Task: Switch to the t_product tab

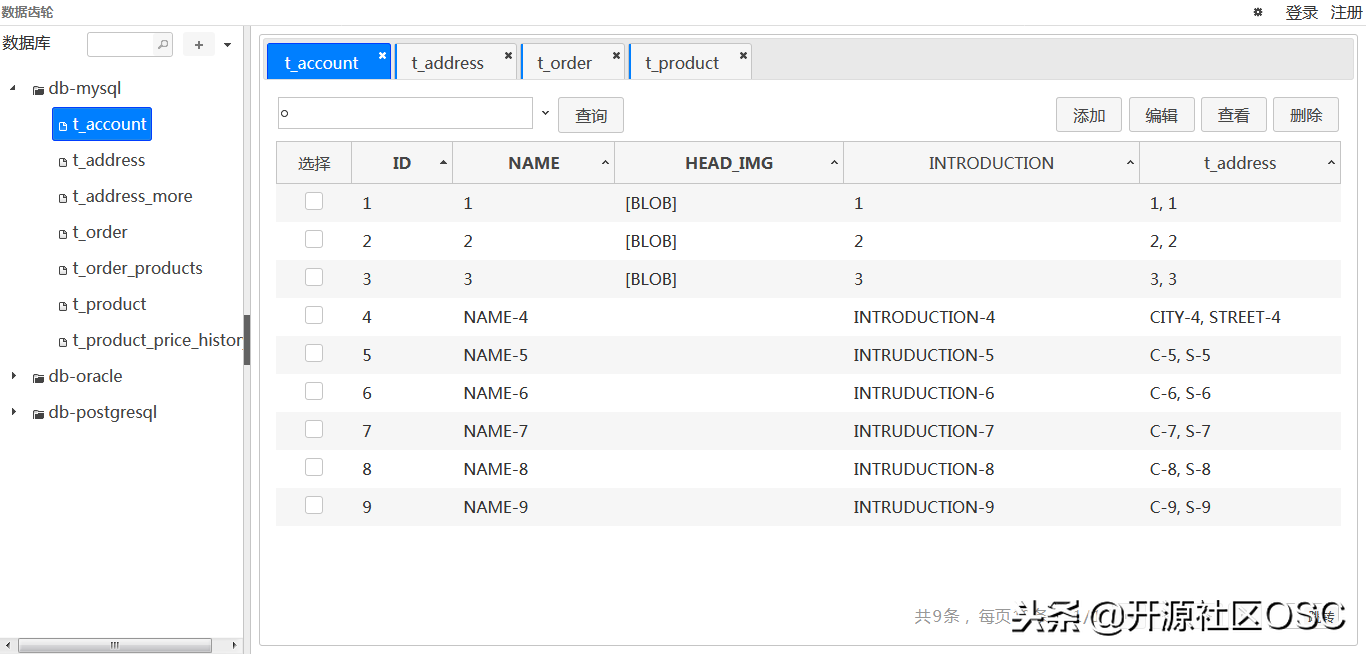Action: 681,63
